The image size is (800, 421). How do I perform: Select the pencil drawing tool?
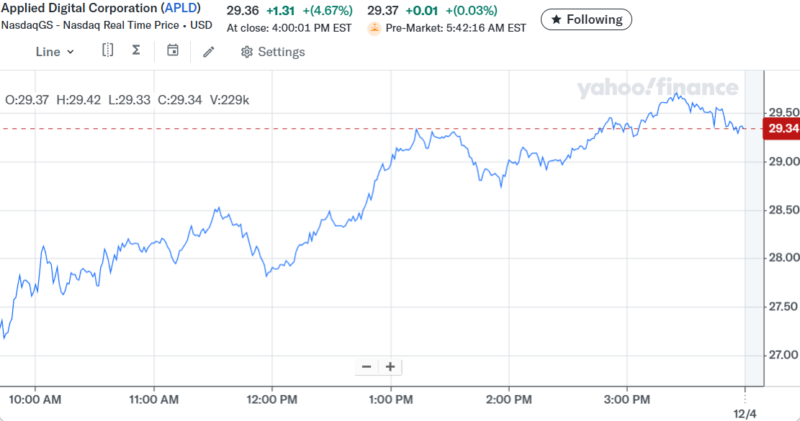pyautogui.click(x=208, y=51)
